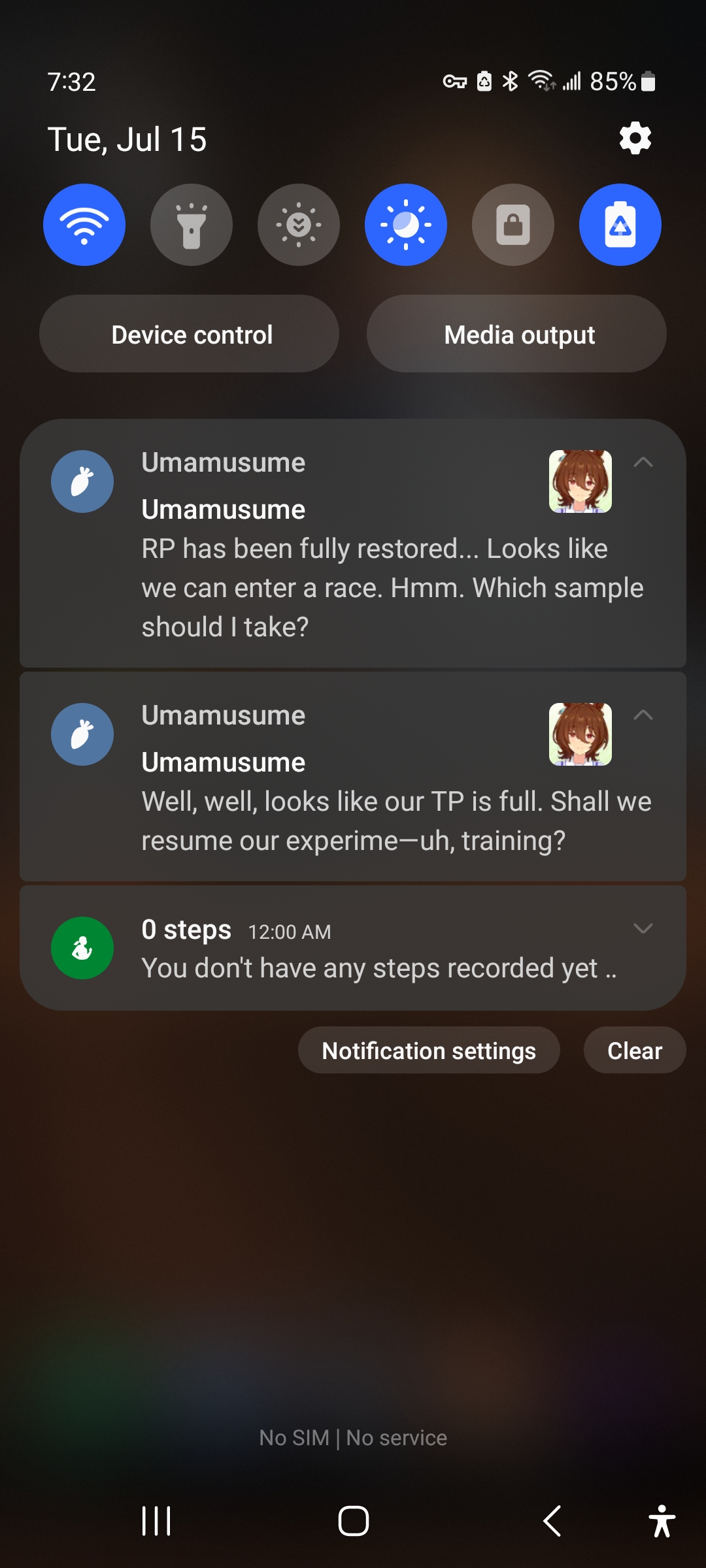706x1568 pixels.
Task: Collapse the RP restored Umamusume notification
Action: click(643, 463)
